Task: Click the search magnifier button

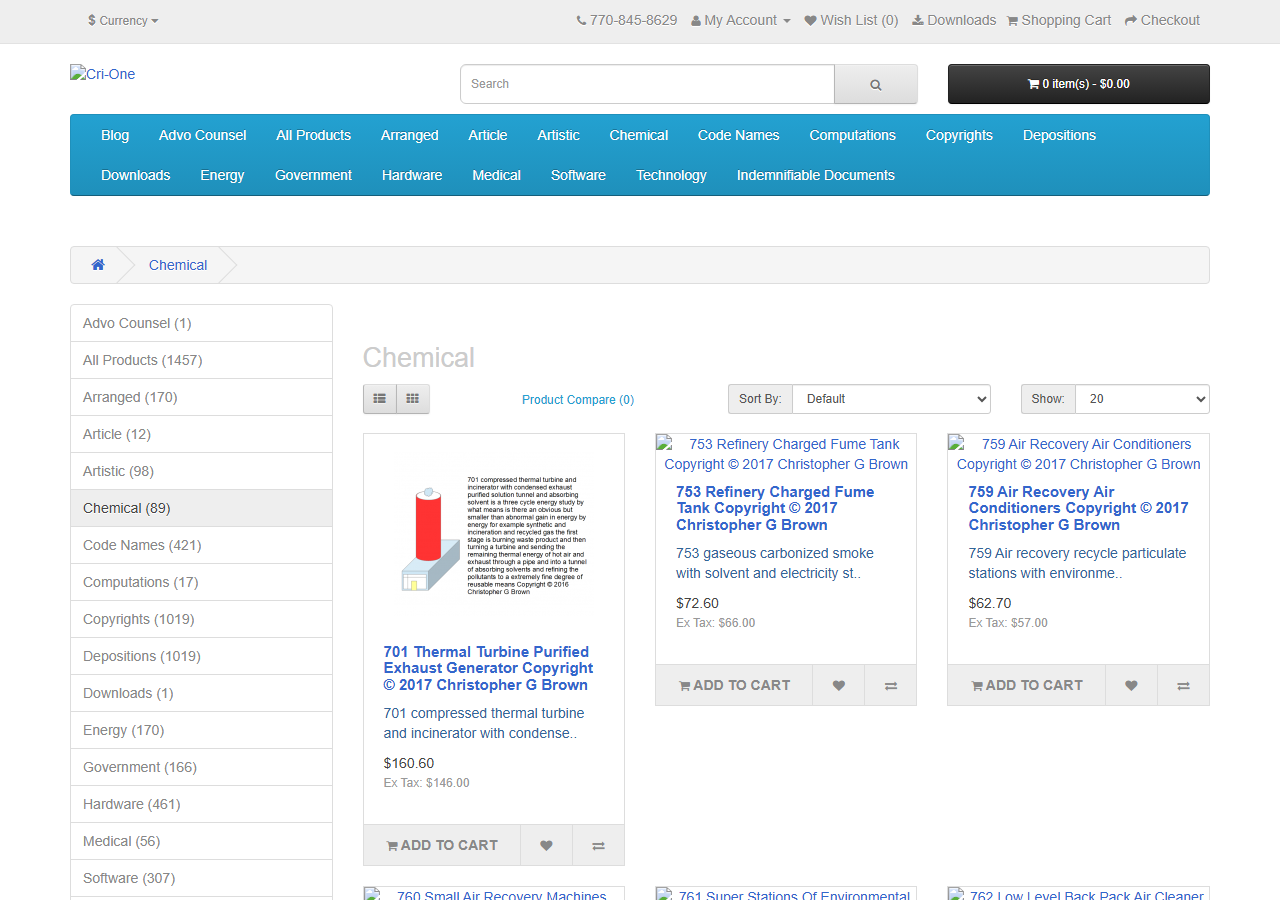Action: click(x=876, y=84)
